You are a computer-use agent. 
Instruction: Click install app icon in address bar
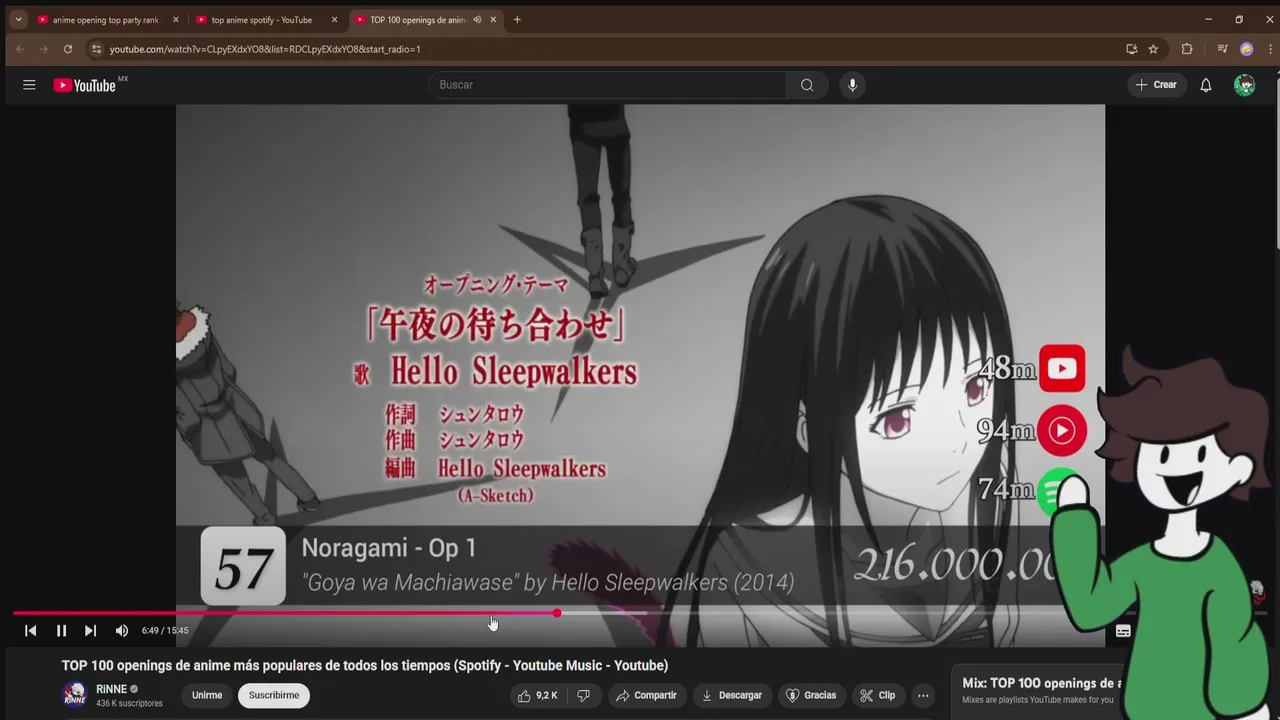coord(1131,49)
